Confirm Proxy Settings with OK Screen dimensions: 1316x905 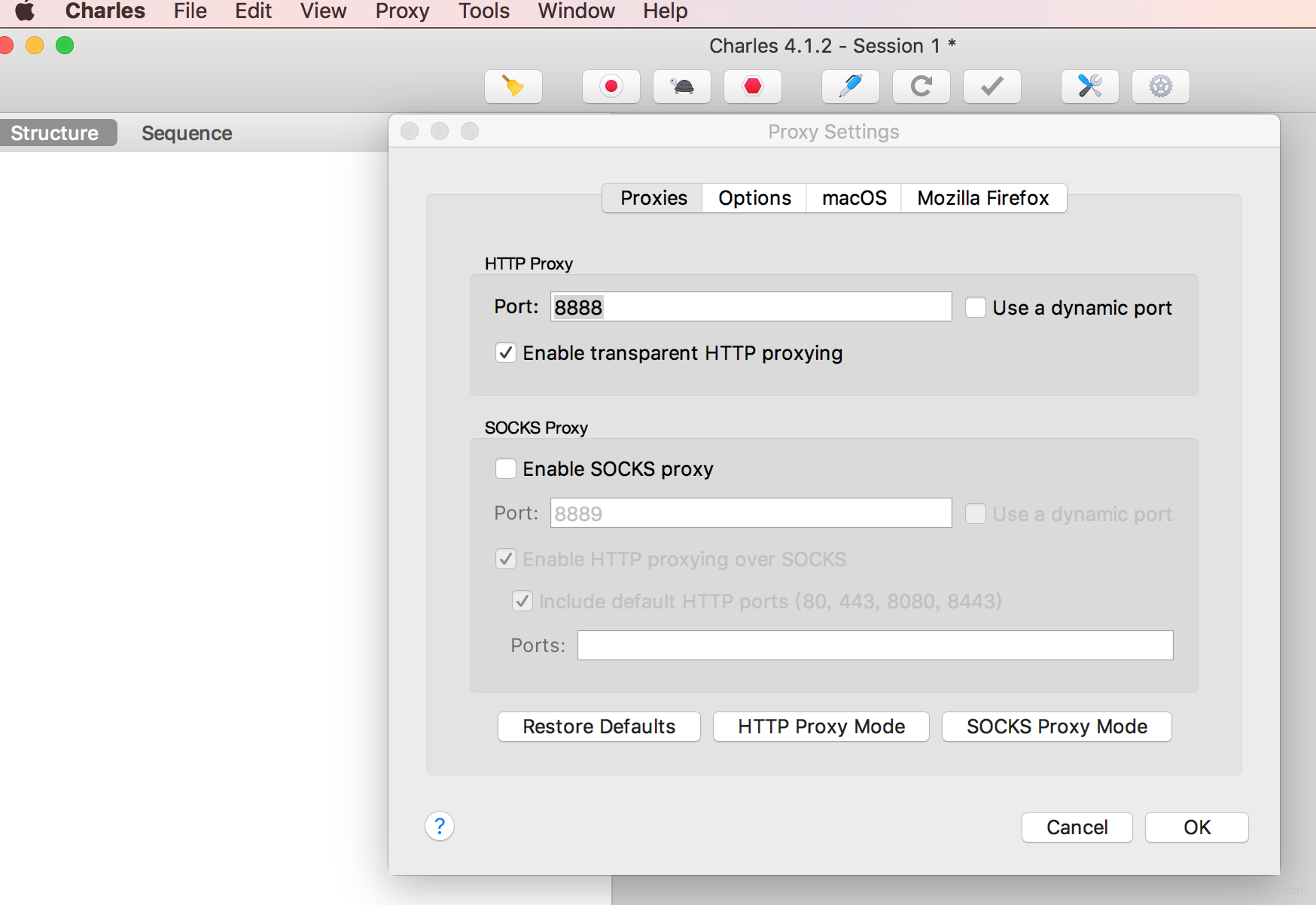[1197, 827]
